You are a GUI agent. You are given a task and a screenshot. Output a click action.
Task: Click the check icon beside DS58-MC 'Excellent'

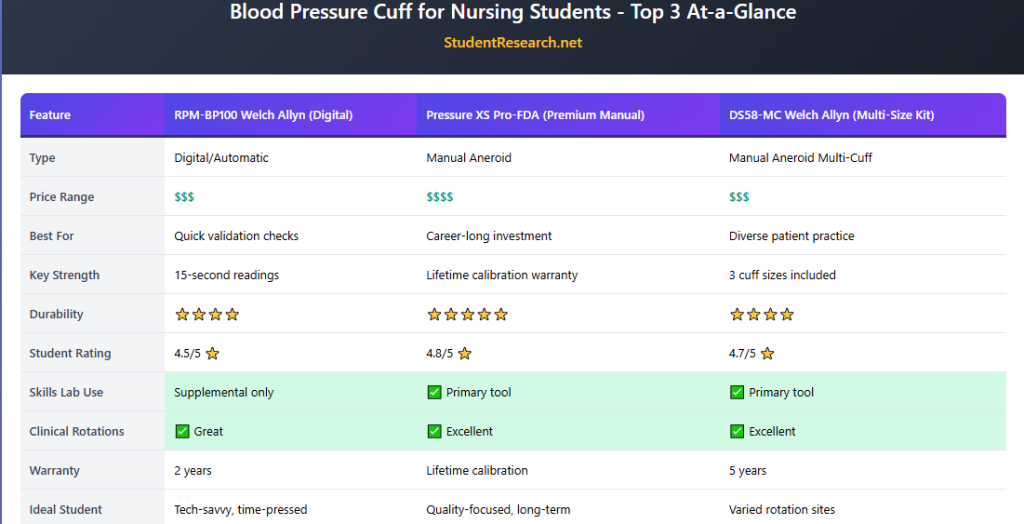pyautogui.click(x=737, y=431)
